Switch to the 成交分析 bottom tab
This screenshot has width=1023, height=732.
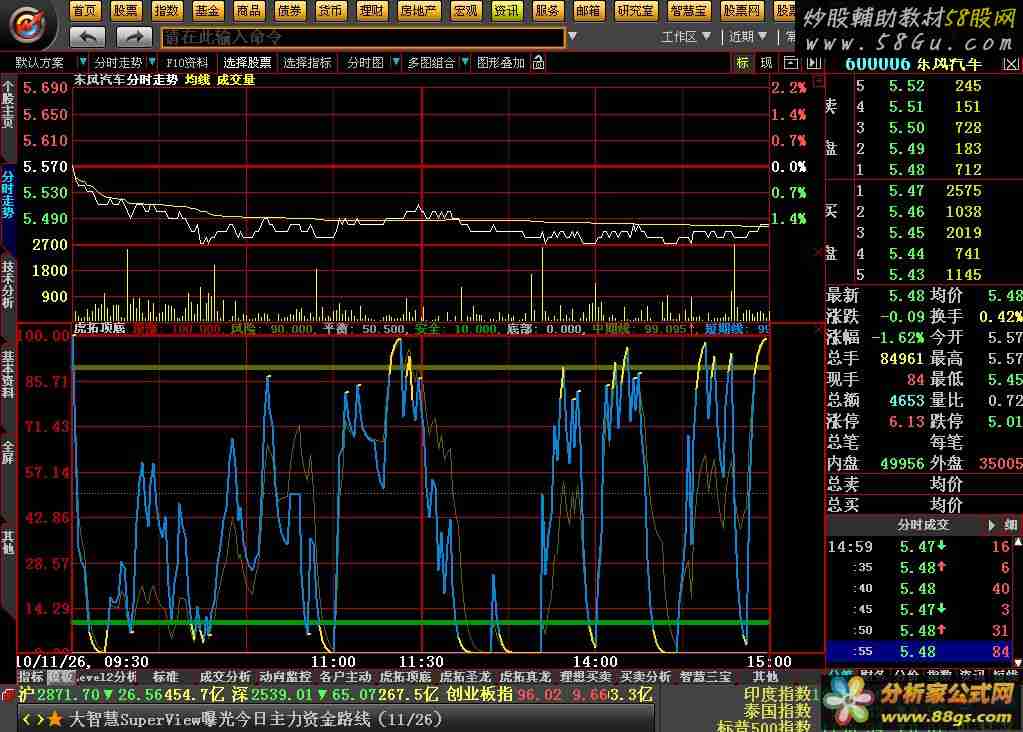click(224, 677)
